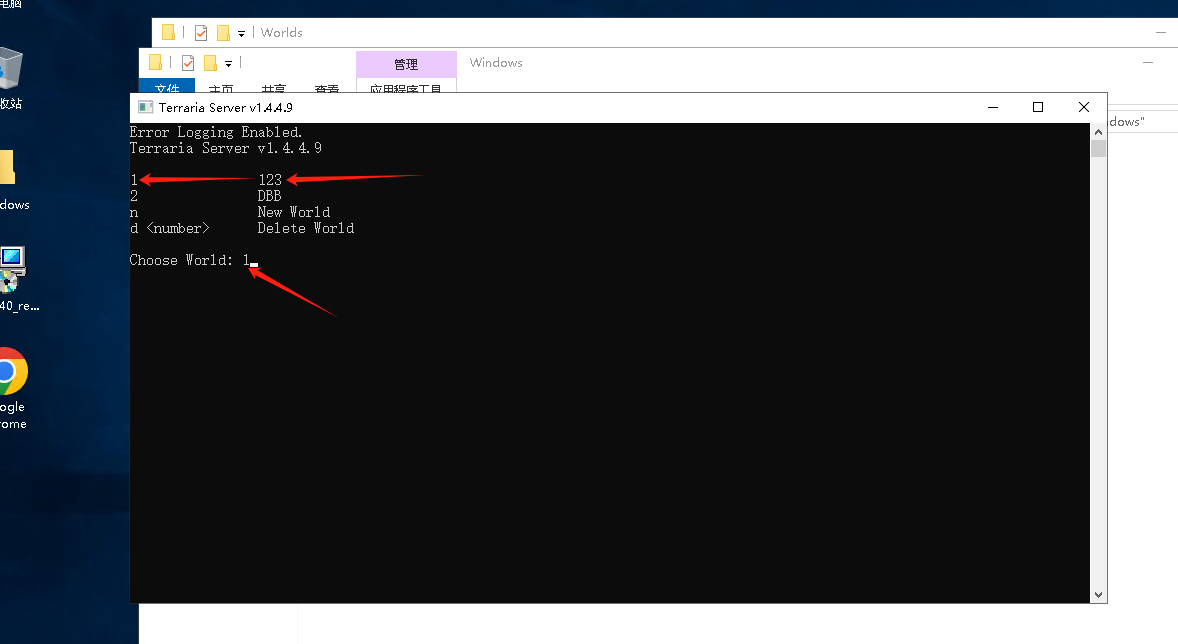Minimize the Terraria Server window
This screenshot has width=1178, height=644.
click(992, 107)
